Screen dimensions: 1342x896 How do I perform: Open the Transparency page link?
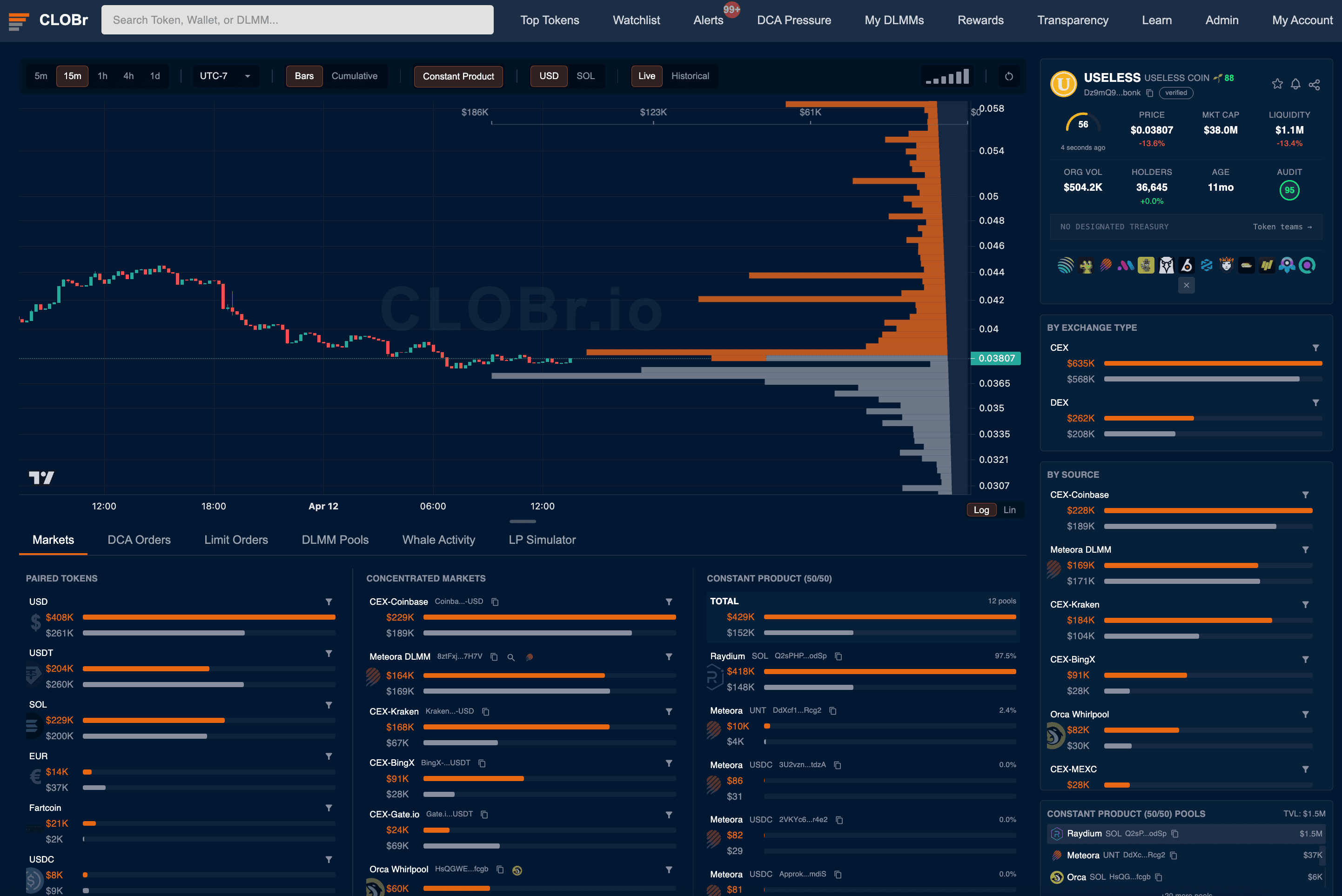pyautogui.click(x=1073, y=20)
